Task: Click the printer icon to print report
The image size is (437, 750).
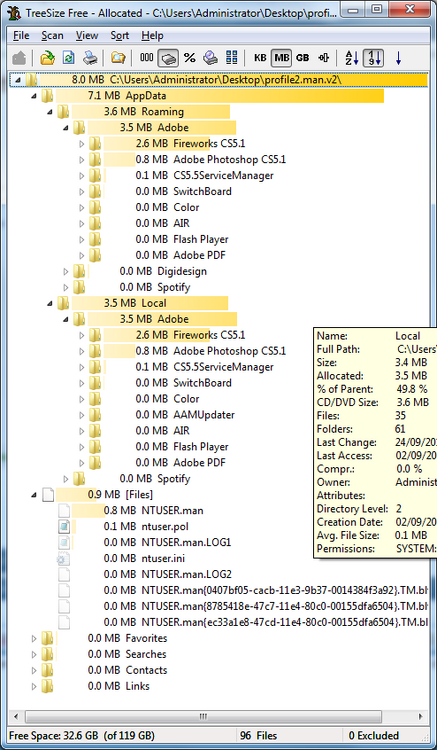Action: click(x=90, y=58)
